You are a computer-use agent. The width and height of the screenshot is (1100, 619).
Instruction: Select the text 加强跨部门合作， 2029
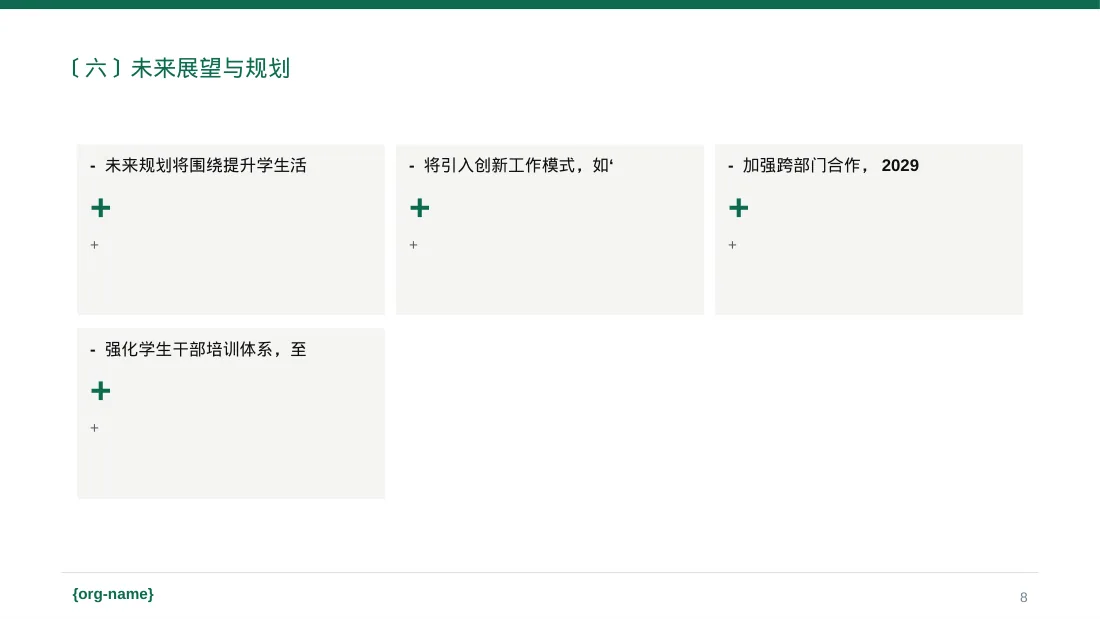(831, 166)
